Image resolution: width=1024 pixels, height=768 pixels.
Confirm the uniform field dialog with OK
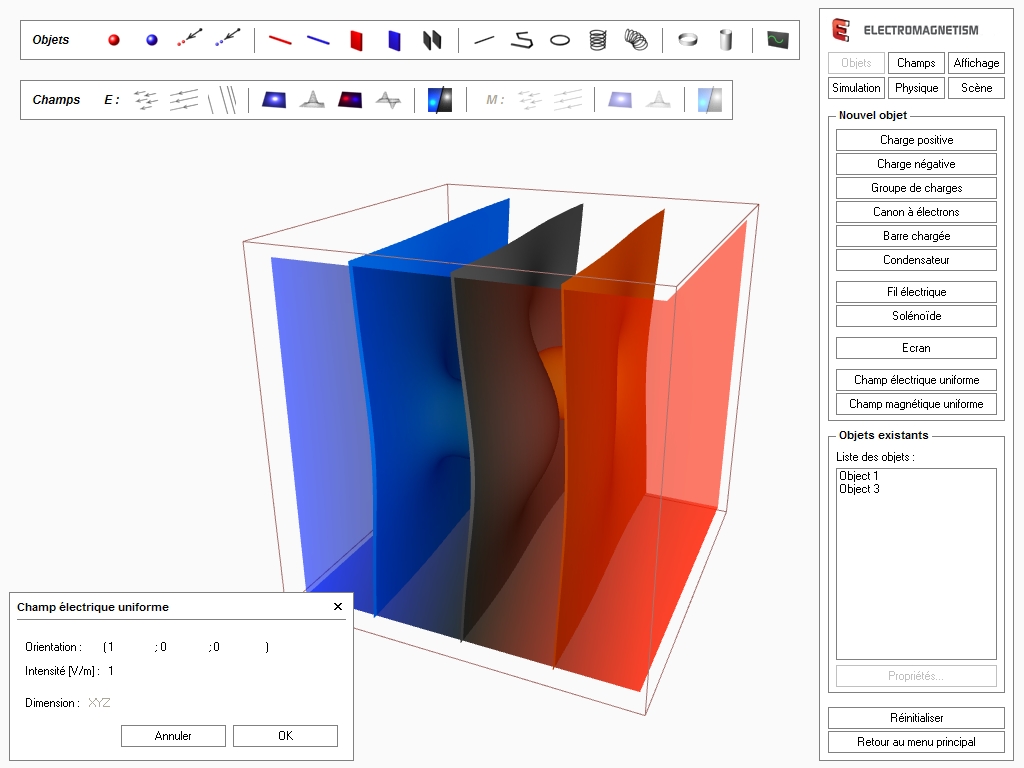click(285, 736)
